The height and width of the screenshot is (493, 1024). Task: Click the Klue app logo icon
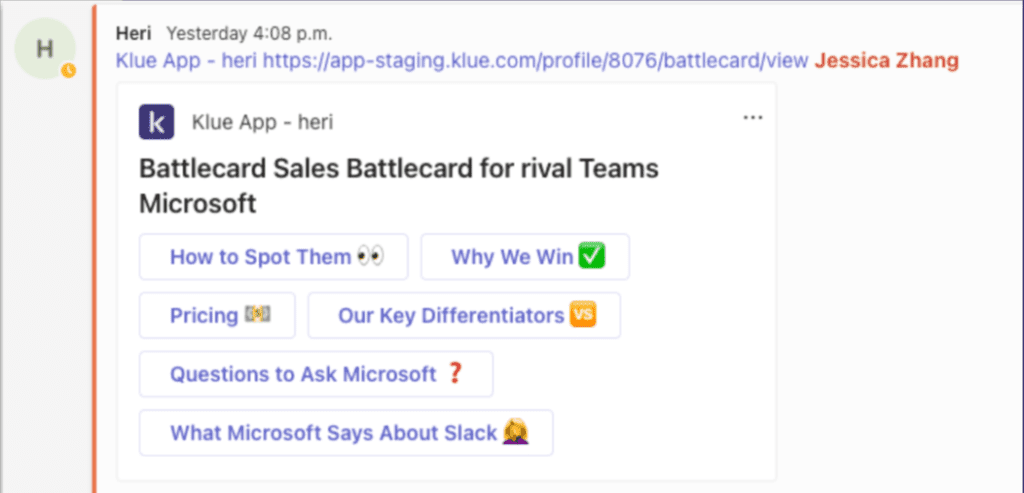pos(157,122)
